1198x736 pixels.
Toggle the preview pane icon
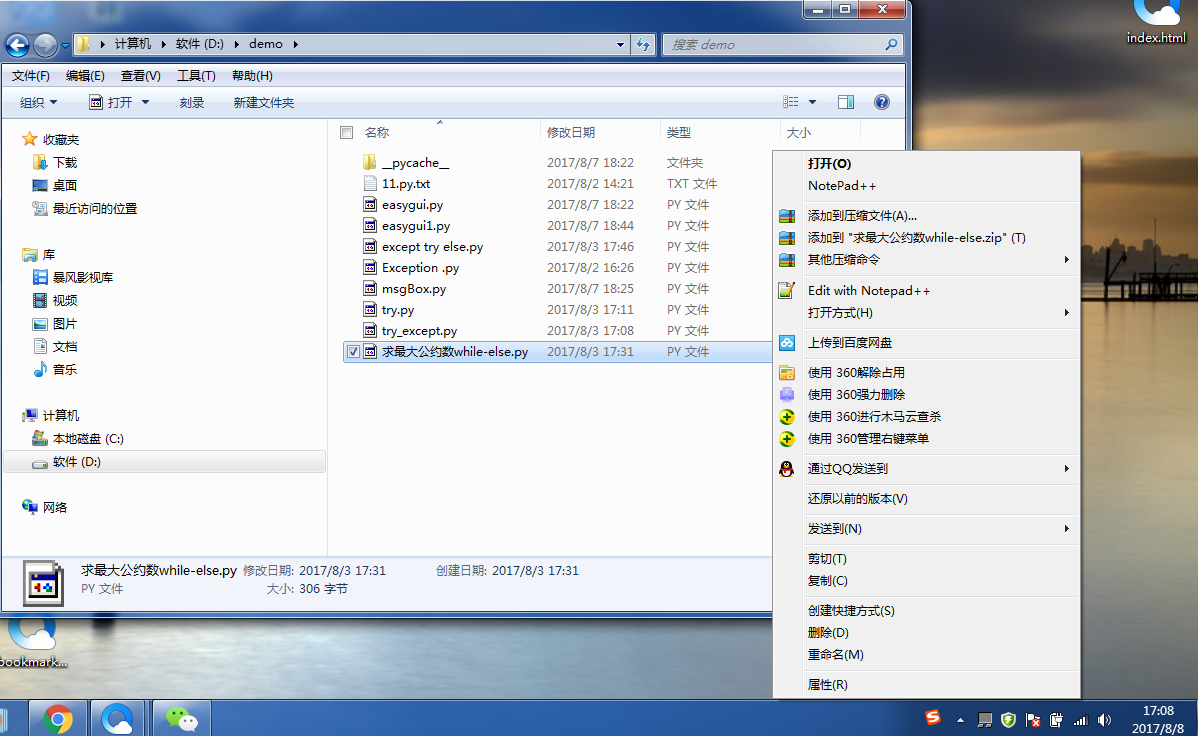coord(846,102)
